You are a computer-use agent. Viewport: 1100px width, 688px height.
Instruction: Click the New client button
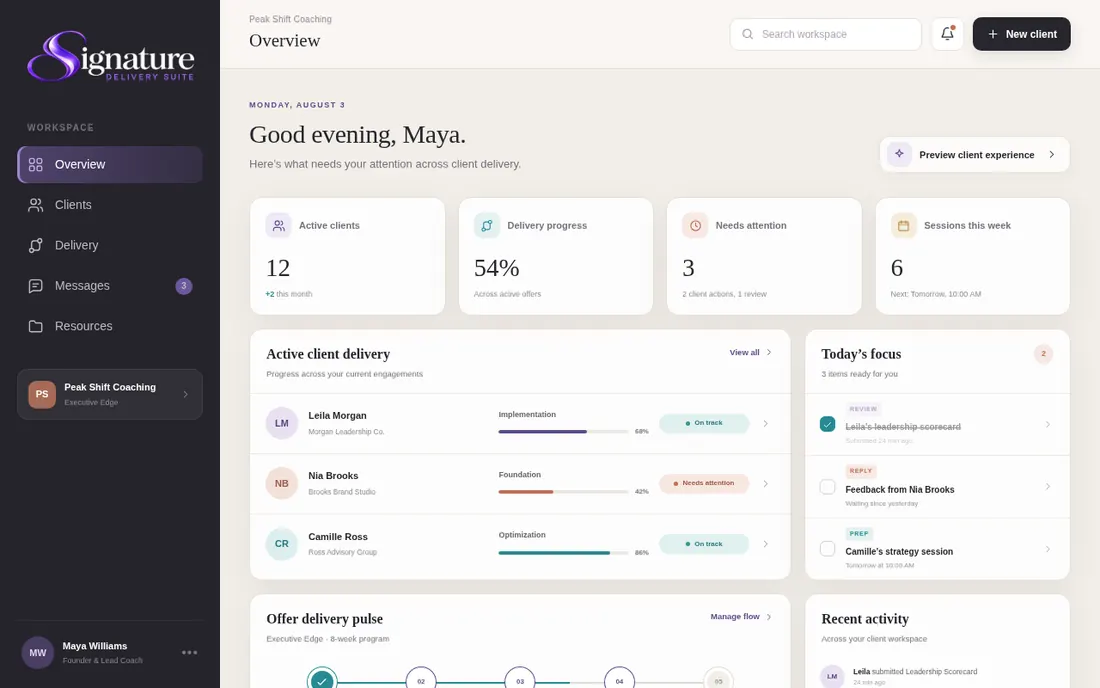[1021, 34]
